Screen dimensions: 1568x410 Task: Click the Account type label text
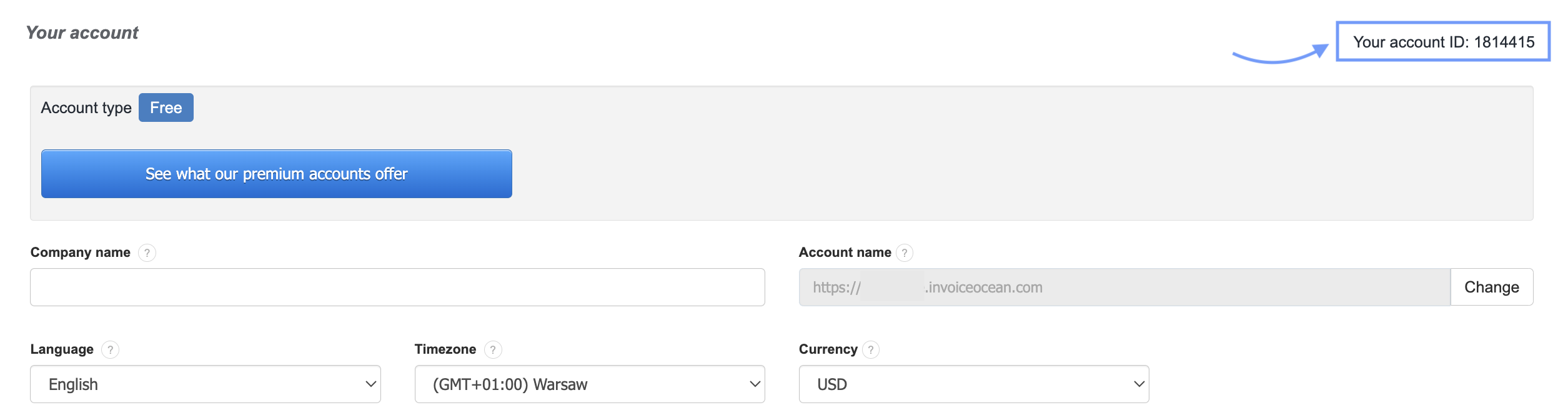86,107
